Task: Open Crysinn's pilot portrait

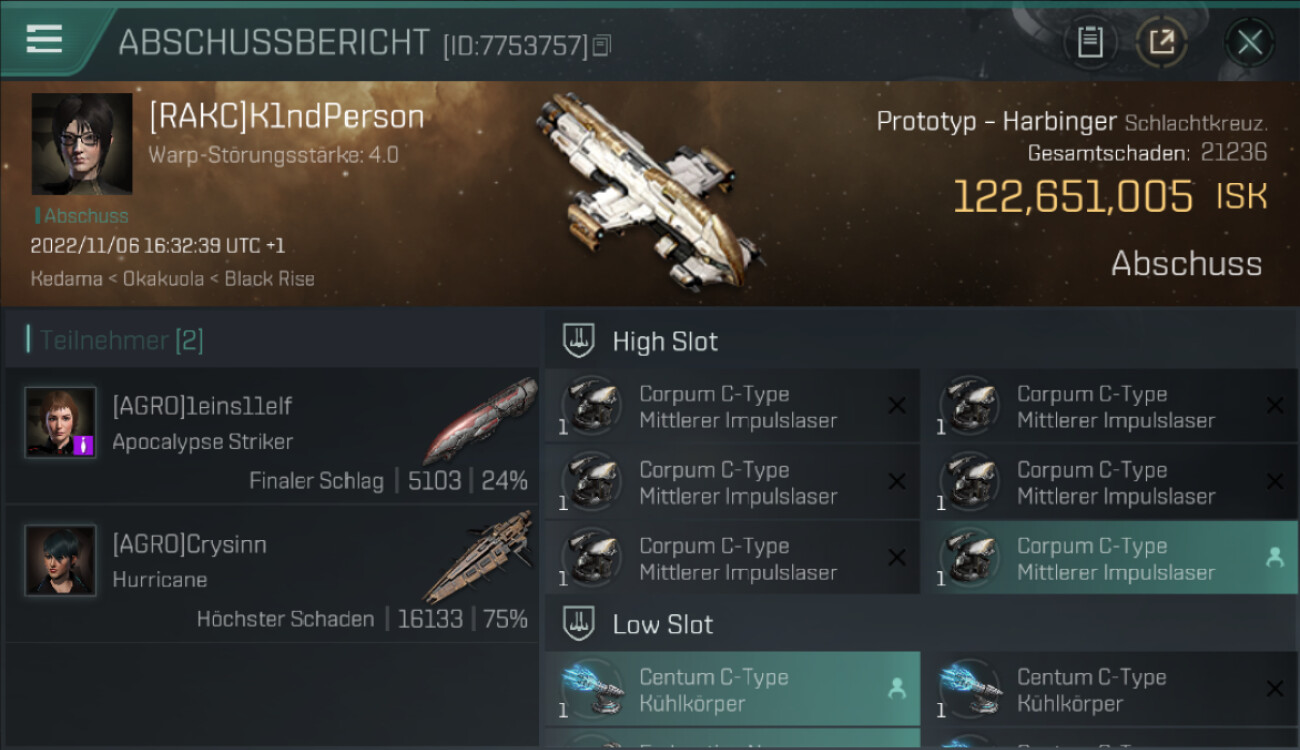Action: pos(61,560)
